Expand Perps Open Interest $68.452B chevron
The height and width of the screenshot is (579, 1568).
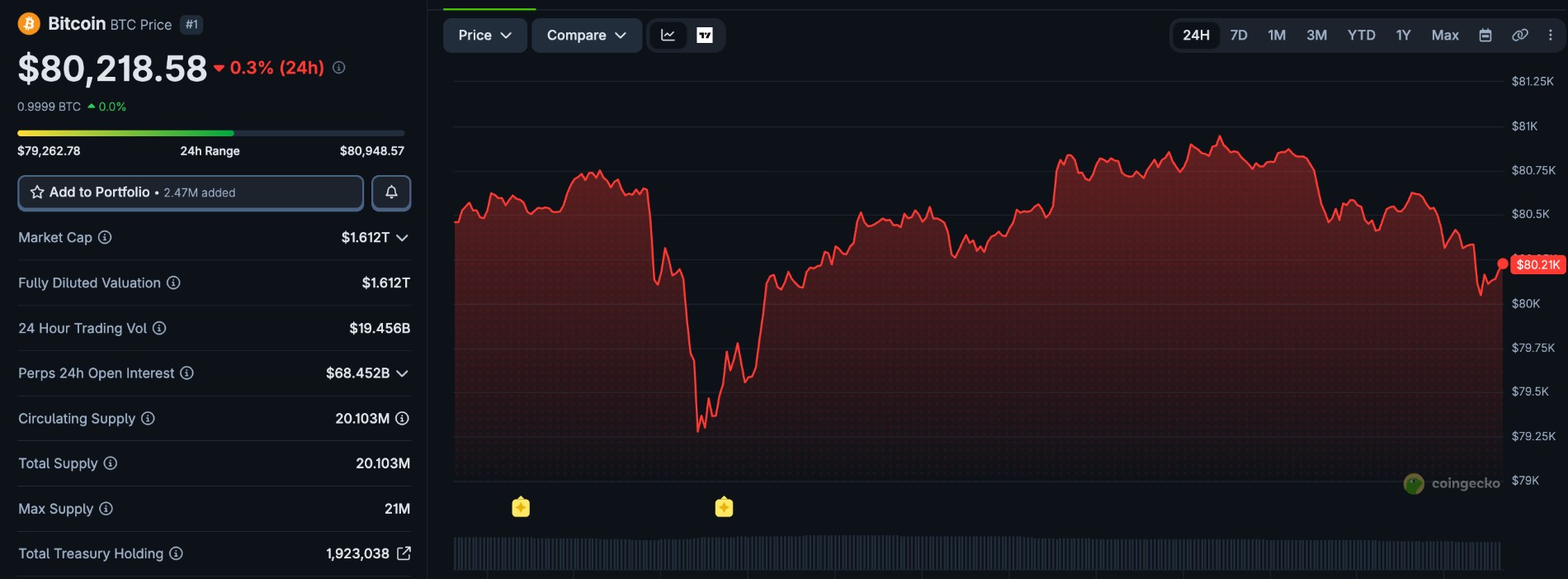click(x=403, y=373)
